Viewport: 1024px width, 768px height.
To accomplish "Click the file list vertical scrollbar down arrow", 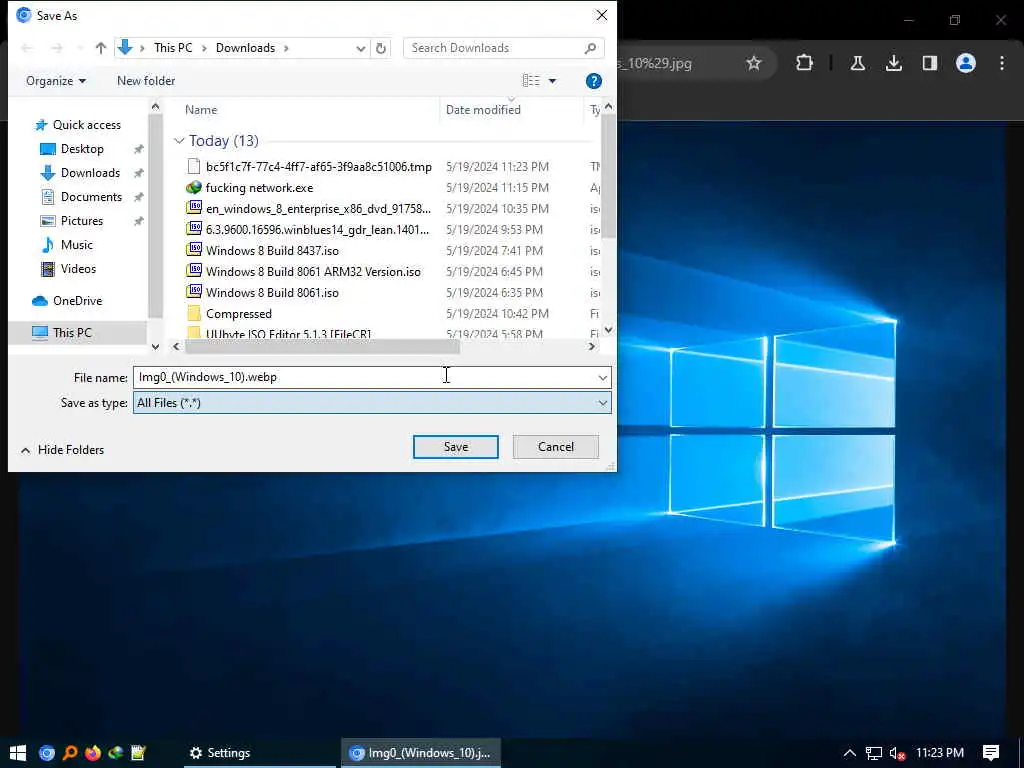I will [x=609, y=330].
